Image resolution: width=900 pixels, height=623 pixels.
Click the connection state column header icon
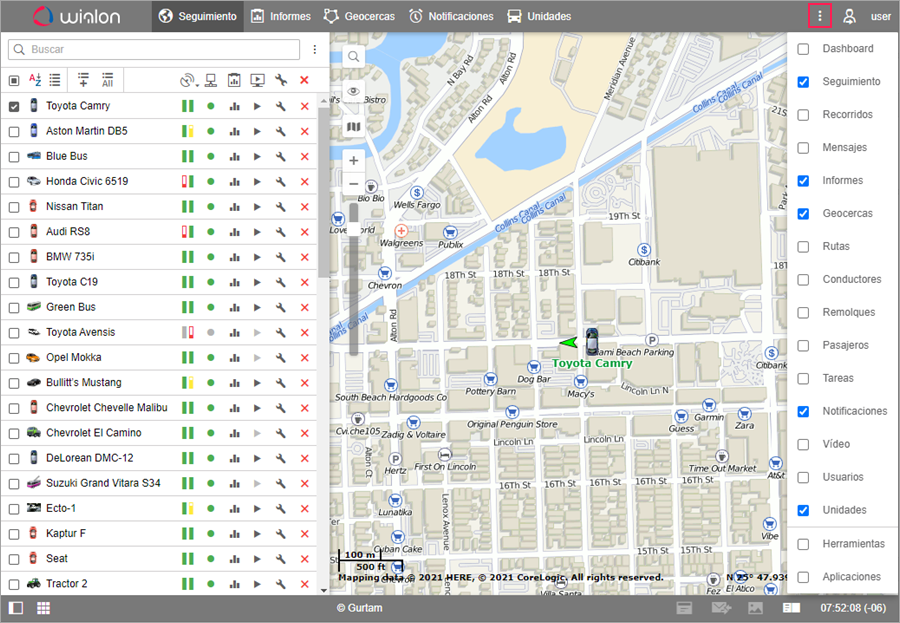(x=211, y=80)
